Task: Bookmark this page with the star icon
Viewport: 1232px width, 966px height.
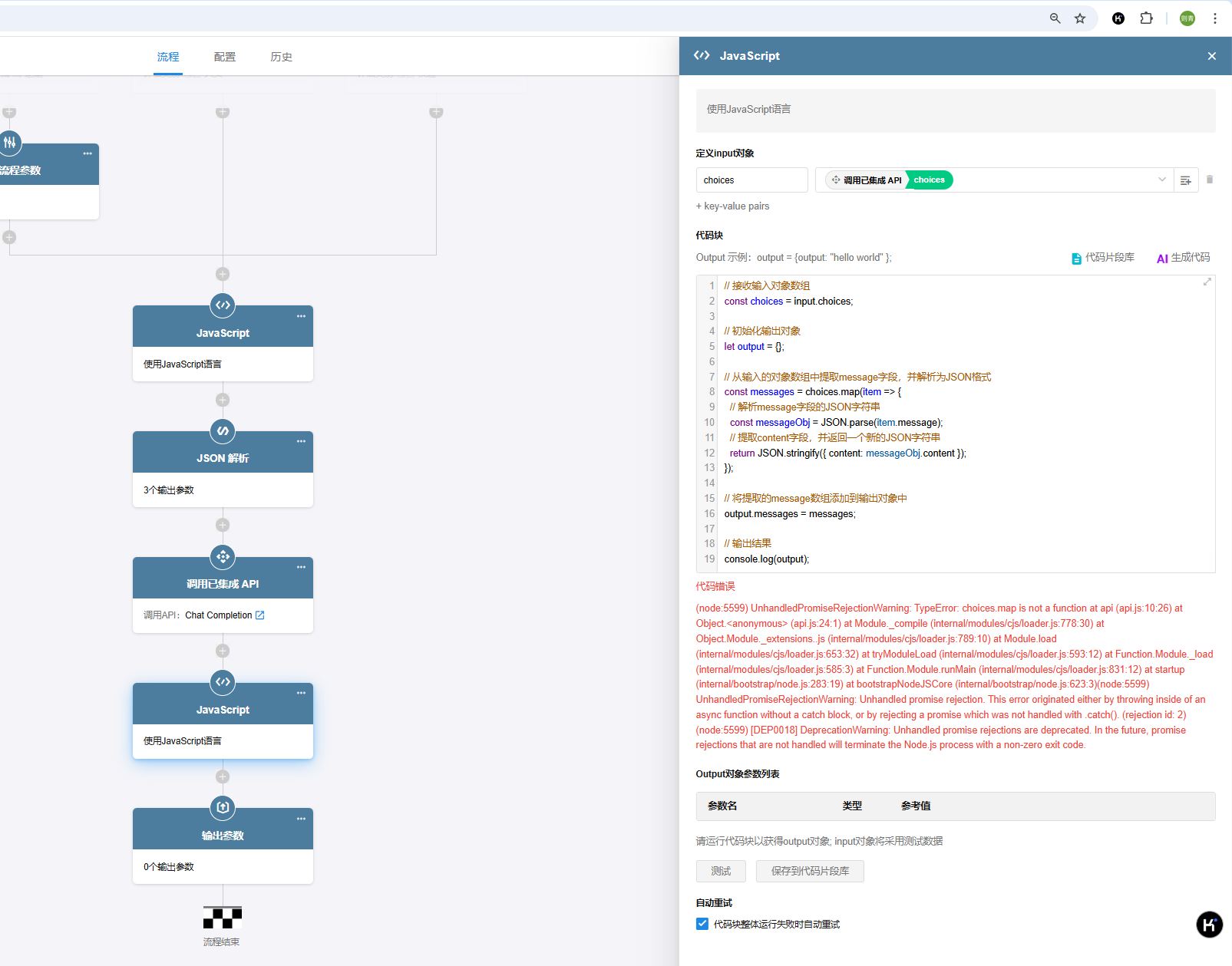Action: (1080, 18)
